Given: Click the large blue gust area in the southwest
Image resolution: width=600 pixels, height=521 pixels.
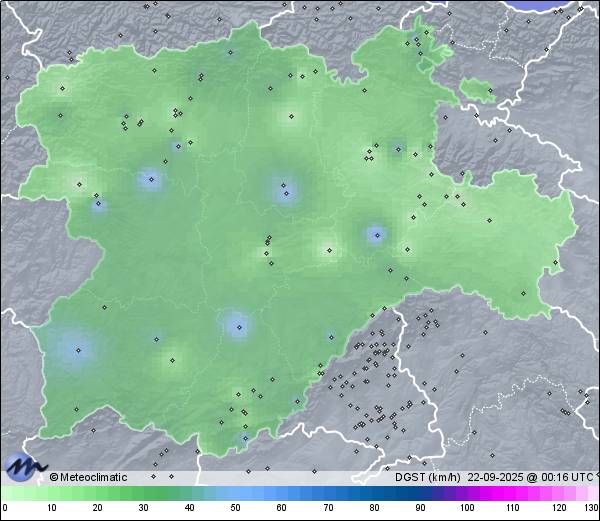Looking at the screenshot, I should click(77, 350).
